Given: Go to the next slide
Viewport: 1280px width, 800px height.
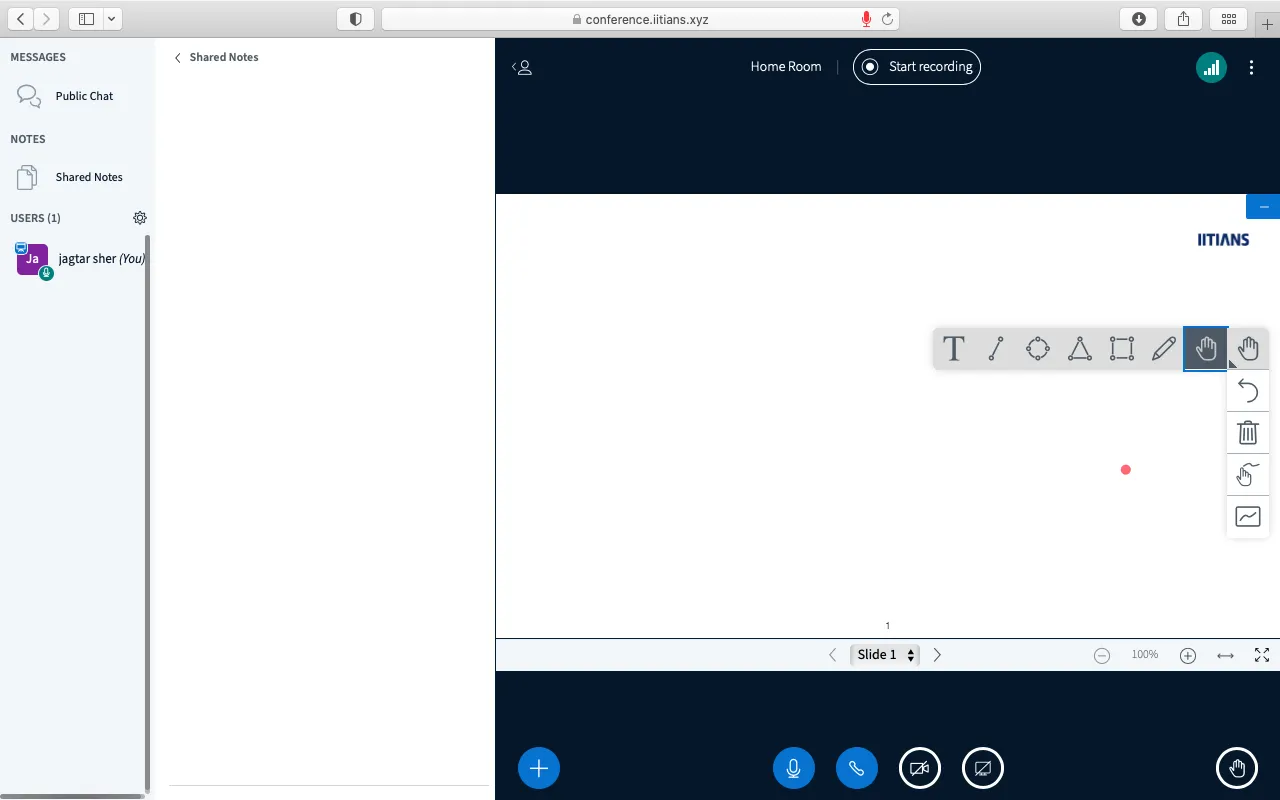Looking at the screenshot, I should pos(937,655).
